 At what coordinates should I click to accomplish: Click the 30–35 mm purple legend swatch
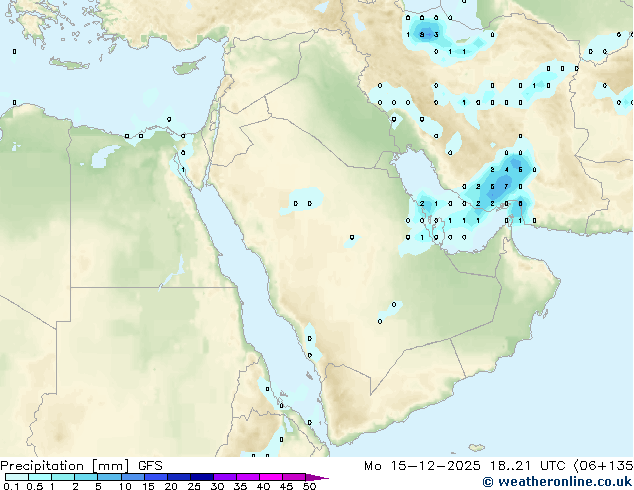pos(224,477)
